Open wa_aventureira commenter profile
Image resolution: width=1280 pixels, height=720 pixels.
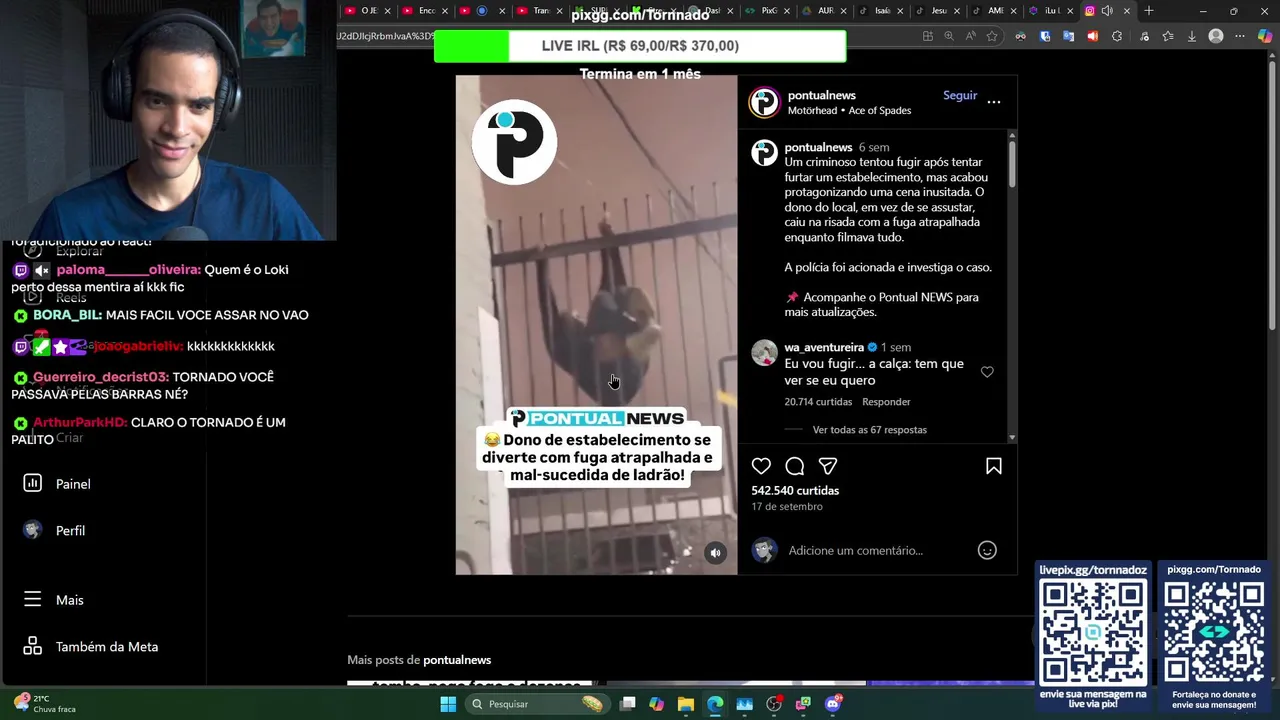coord(824,347)
